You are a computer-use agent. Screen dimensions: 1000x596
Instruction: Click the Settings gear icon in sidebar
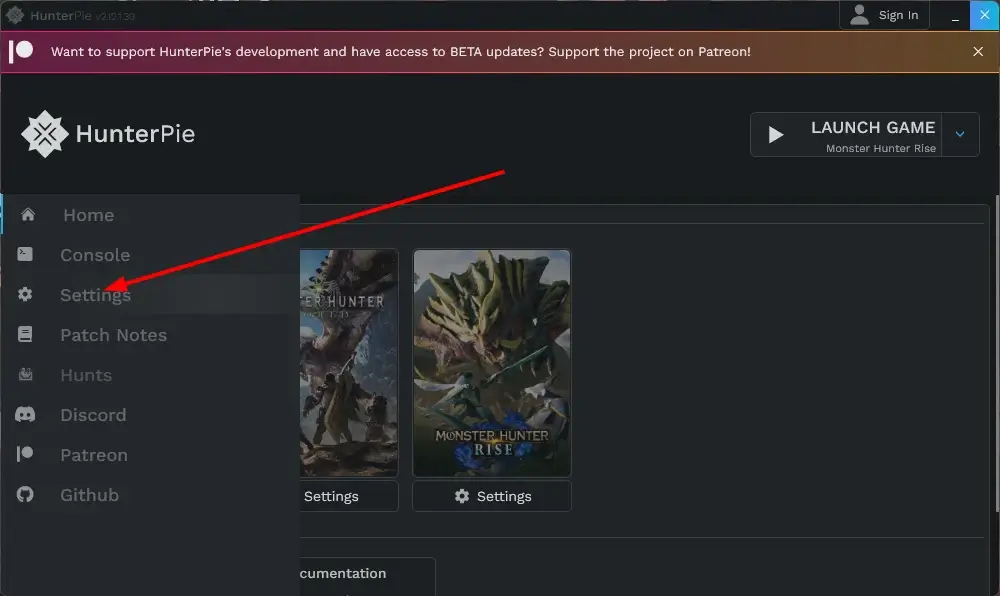click(25, 294)
